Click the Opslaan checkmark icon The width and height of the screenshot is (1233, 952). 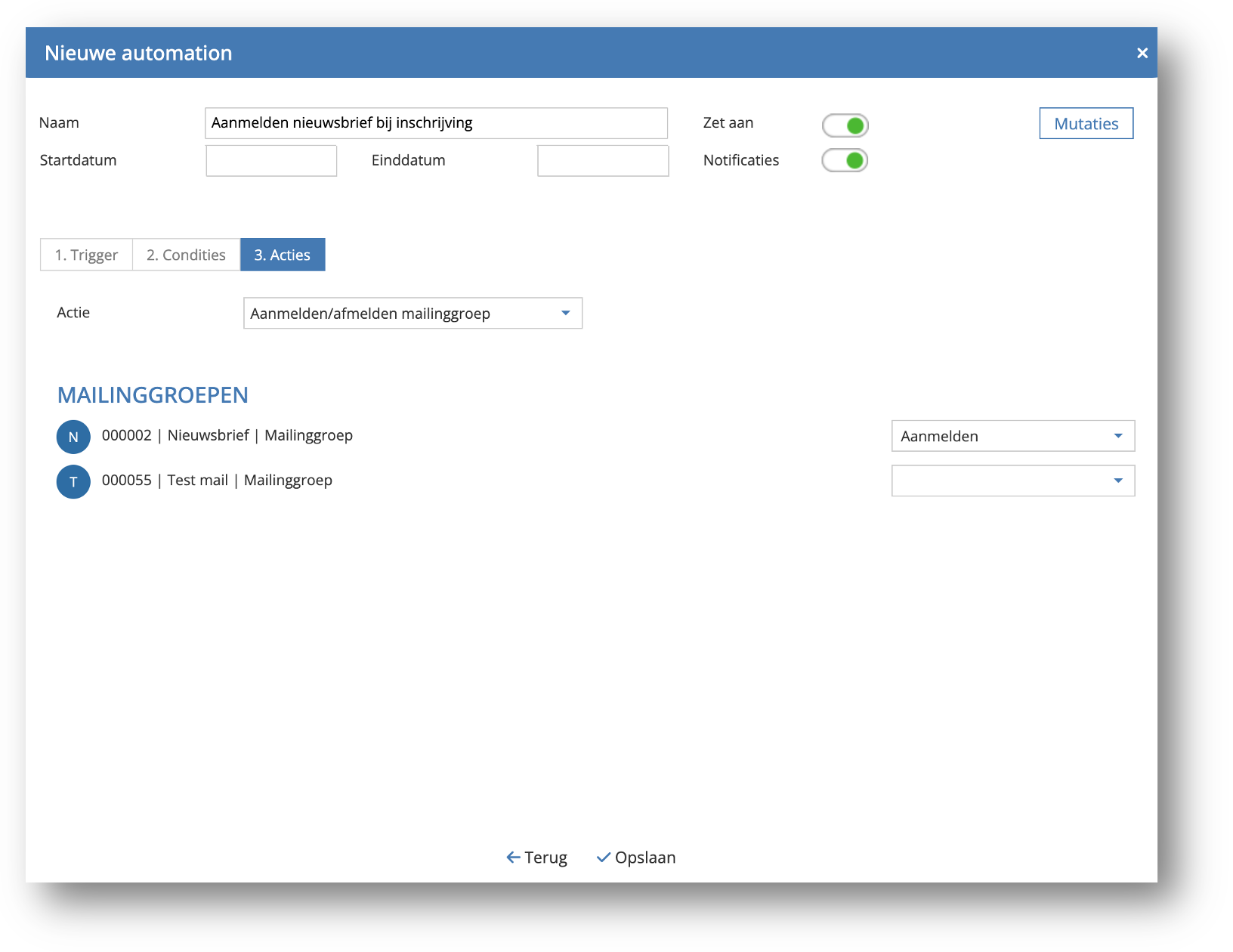(x=604, y=857)
